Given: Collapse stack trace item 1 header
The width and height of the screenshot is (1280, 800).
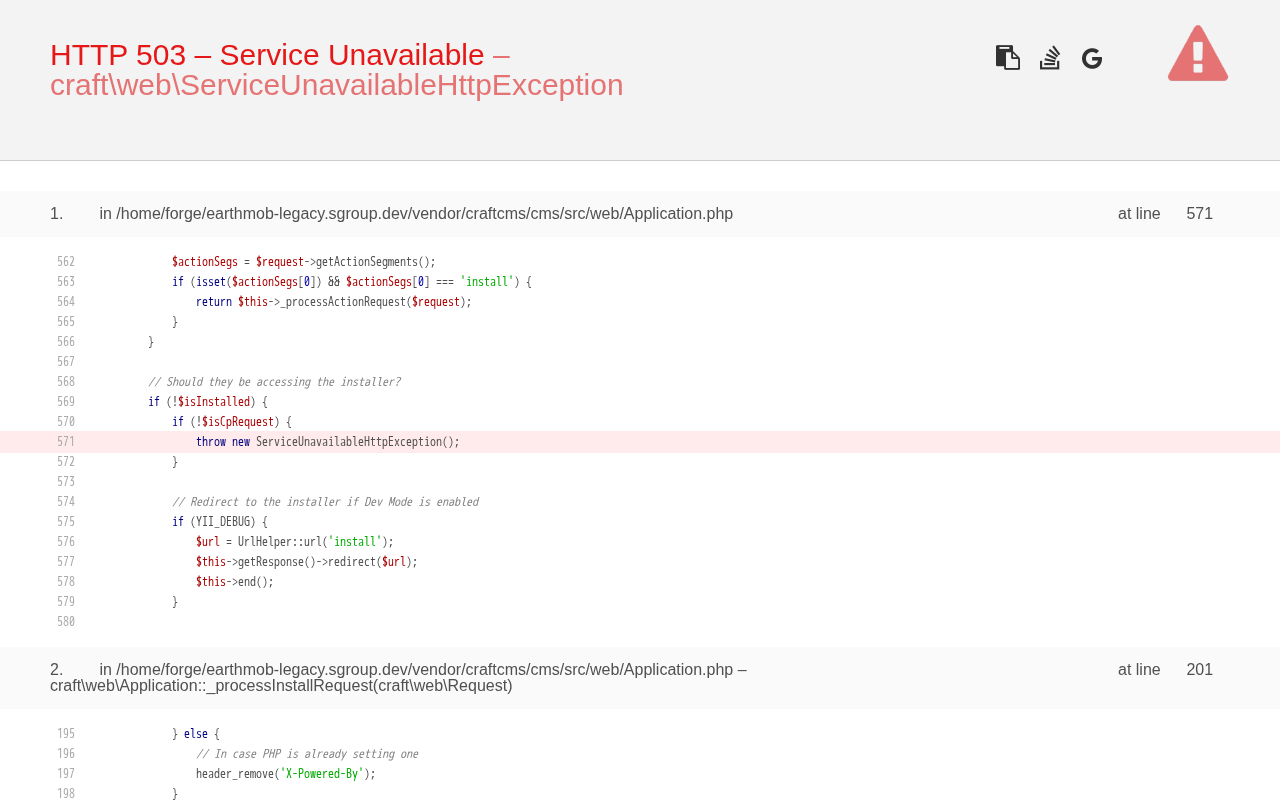Looking at the screenshot, I should [x=415, y=214].
